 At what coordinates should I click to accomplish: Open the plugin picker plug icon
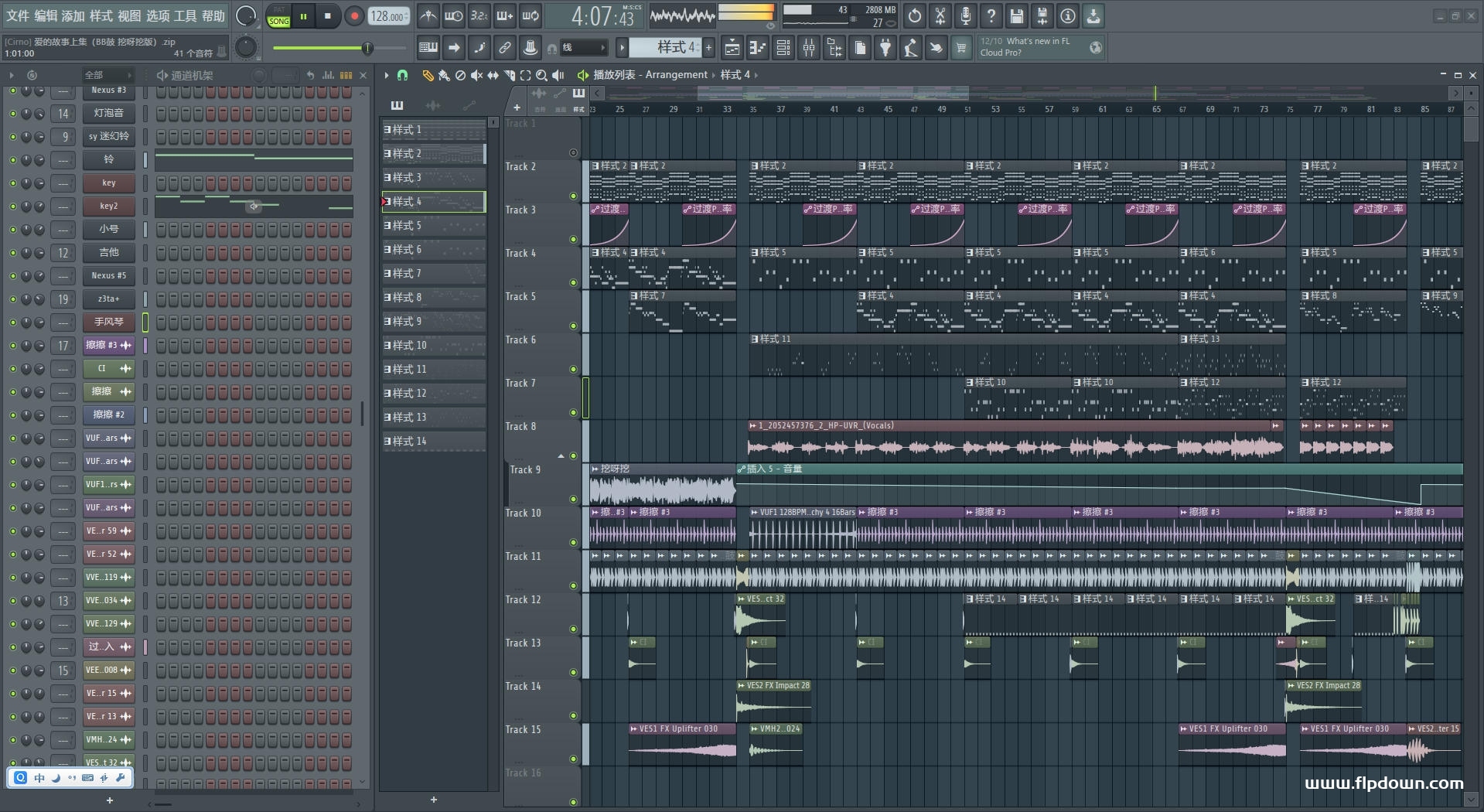click(x=885, y=48)
